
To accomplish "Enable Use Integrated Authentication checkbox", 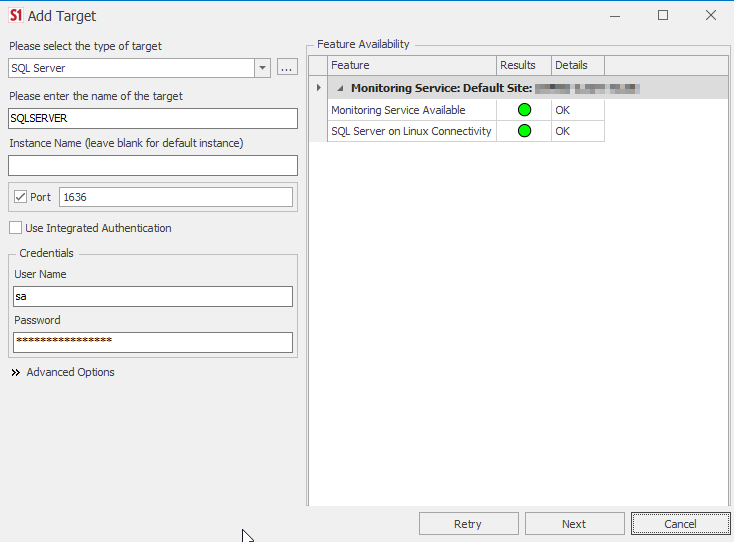I will point(15,228).
